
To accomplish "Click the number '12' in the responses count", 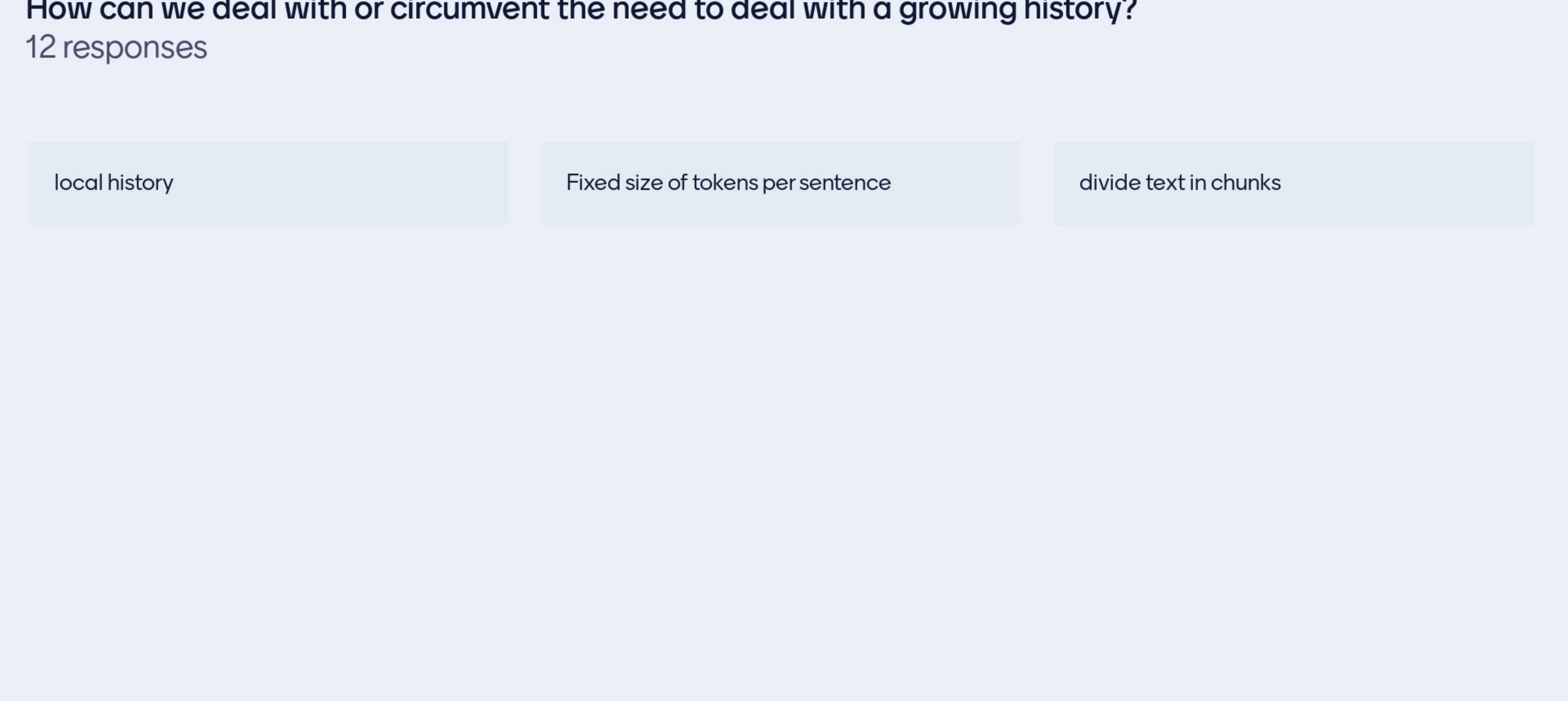I will pos(41,48).
